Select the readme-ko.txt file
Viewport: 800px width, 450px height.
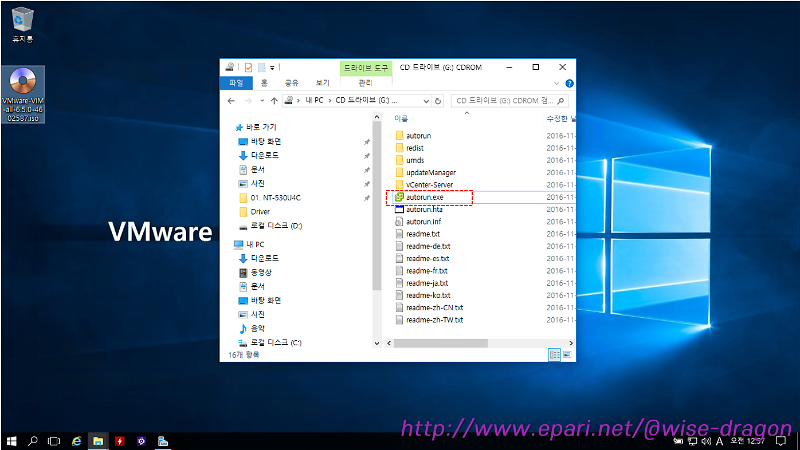(428, 295)
